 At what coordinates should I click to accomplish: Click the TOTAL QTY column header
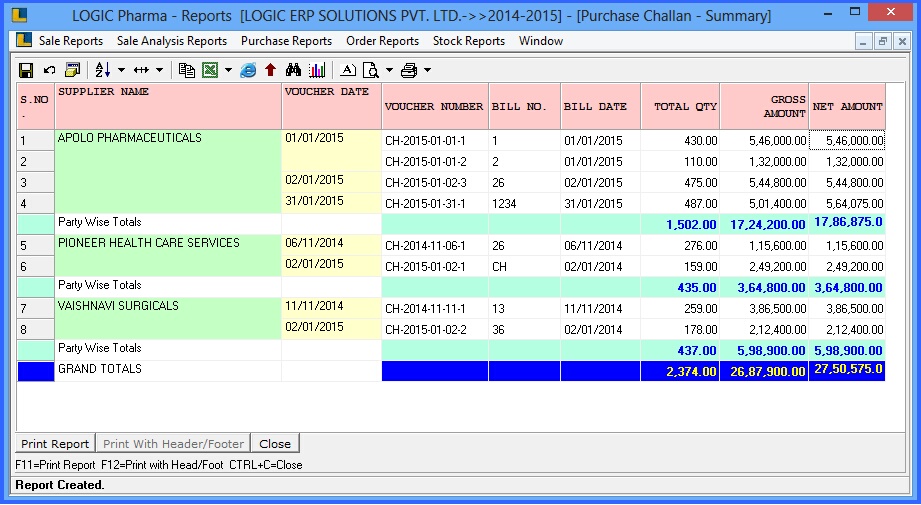[x=680, y=106]
